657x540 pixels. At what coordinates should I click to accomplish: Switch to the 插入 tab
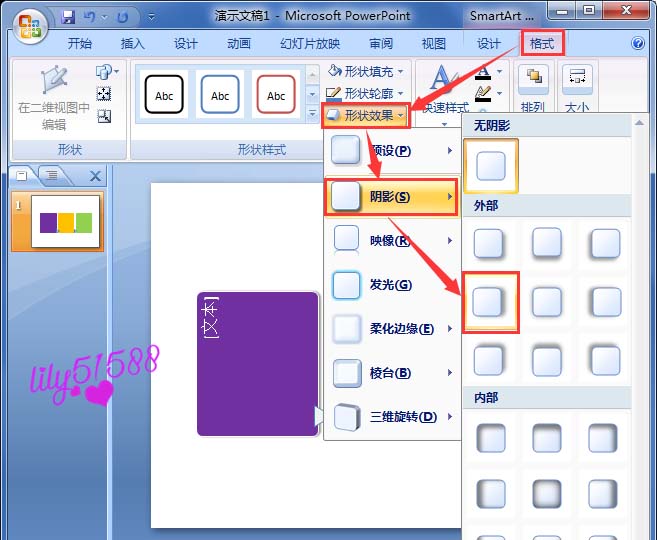tap(132, 43)
